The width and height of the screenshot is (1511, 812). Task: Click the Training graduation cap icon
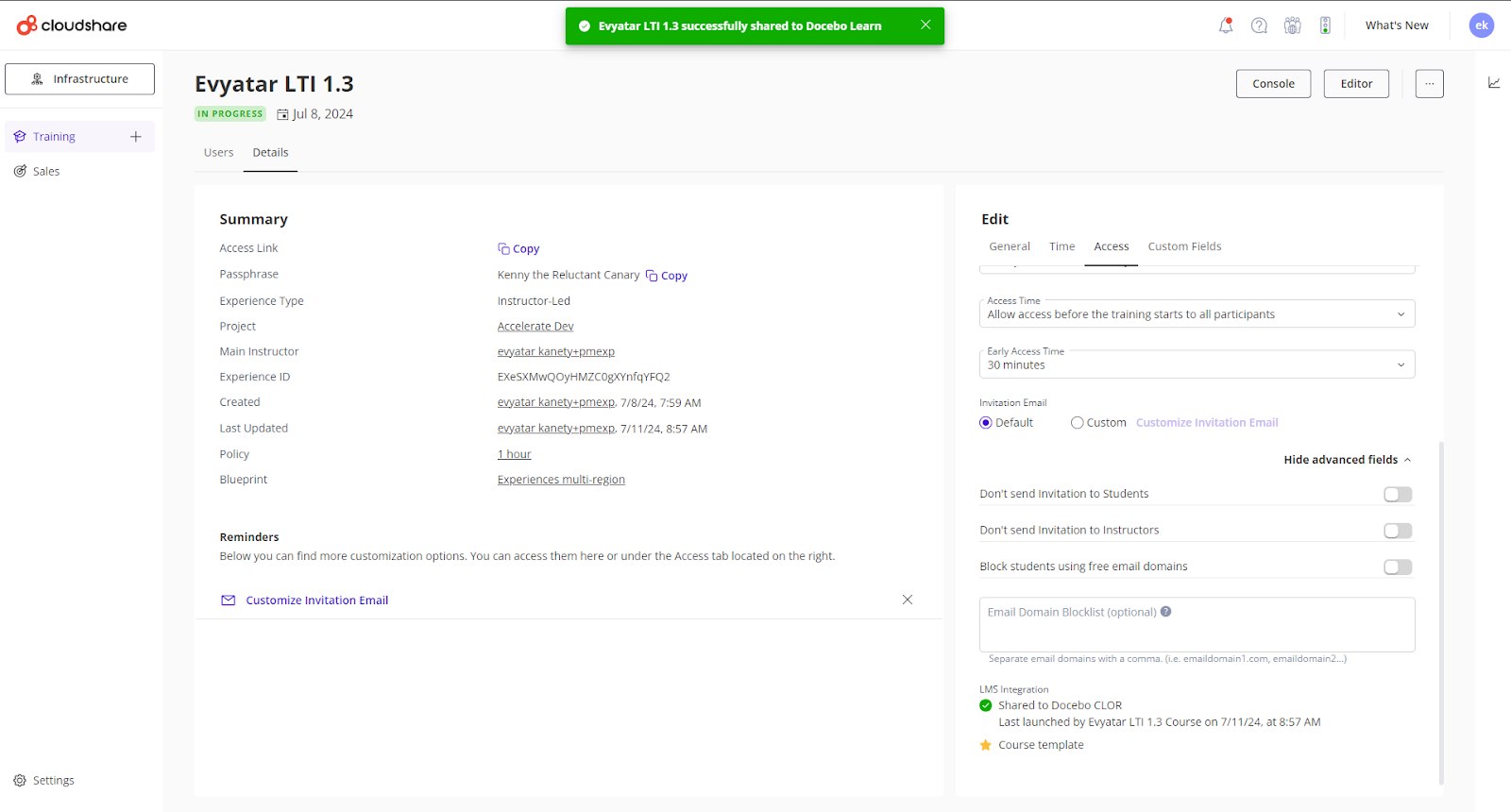tap(20, 137)
